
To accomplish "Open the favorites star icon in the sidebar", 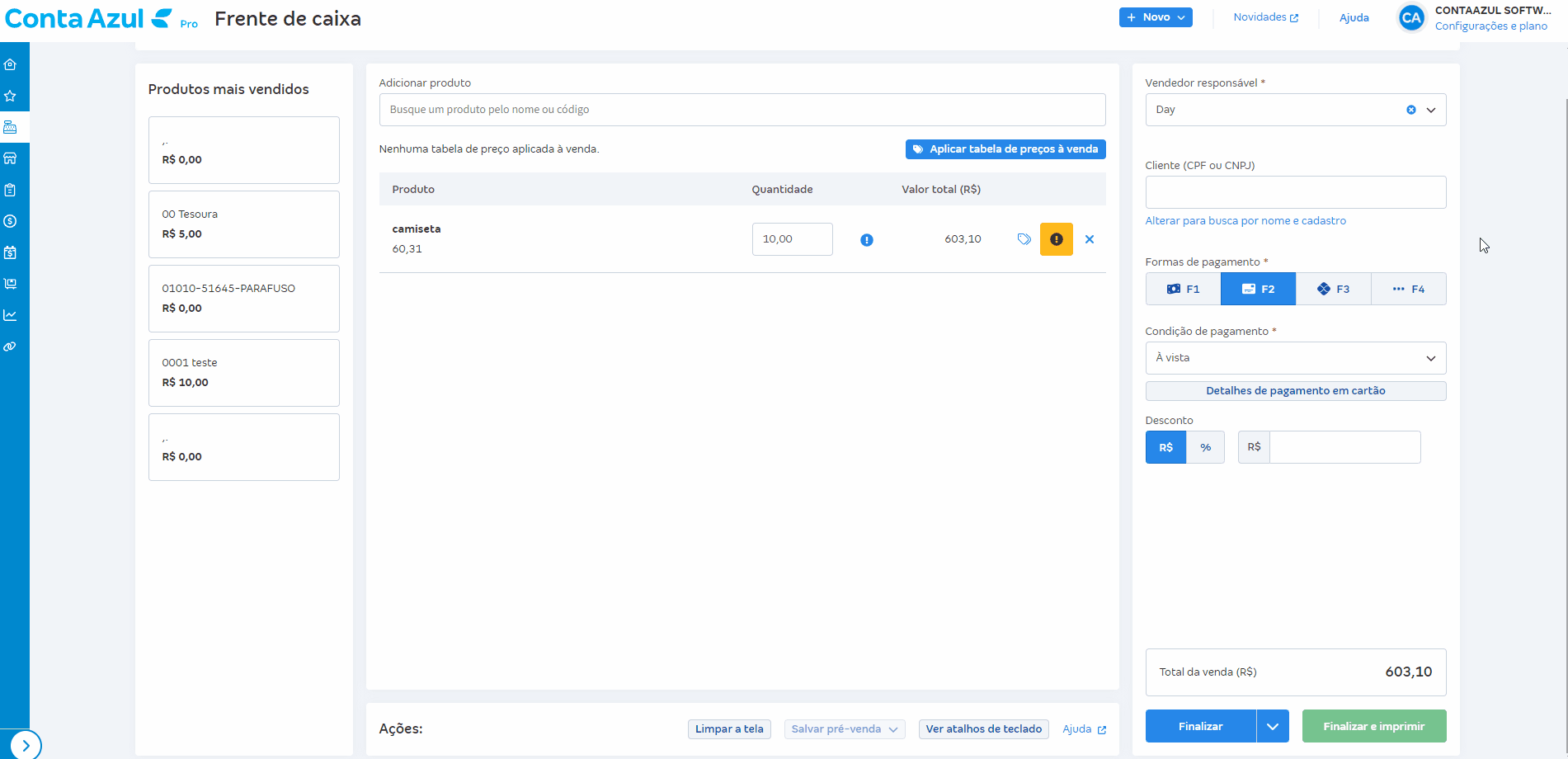I will point(11,96).
